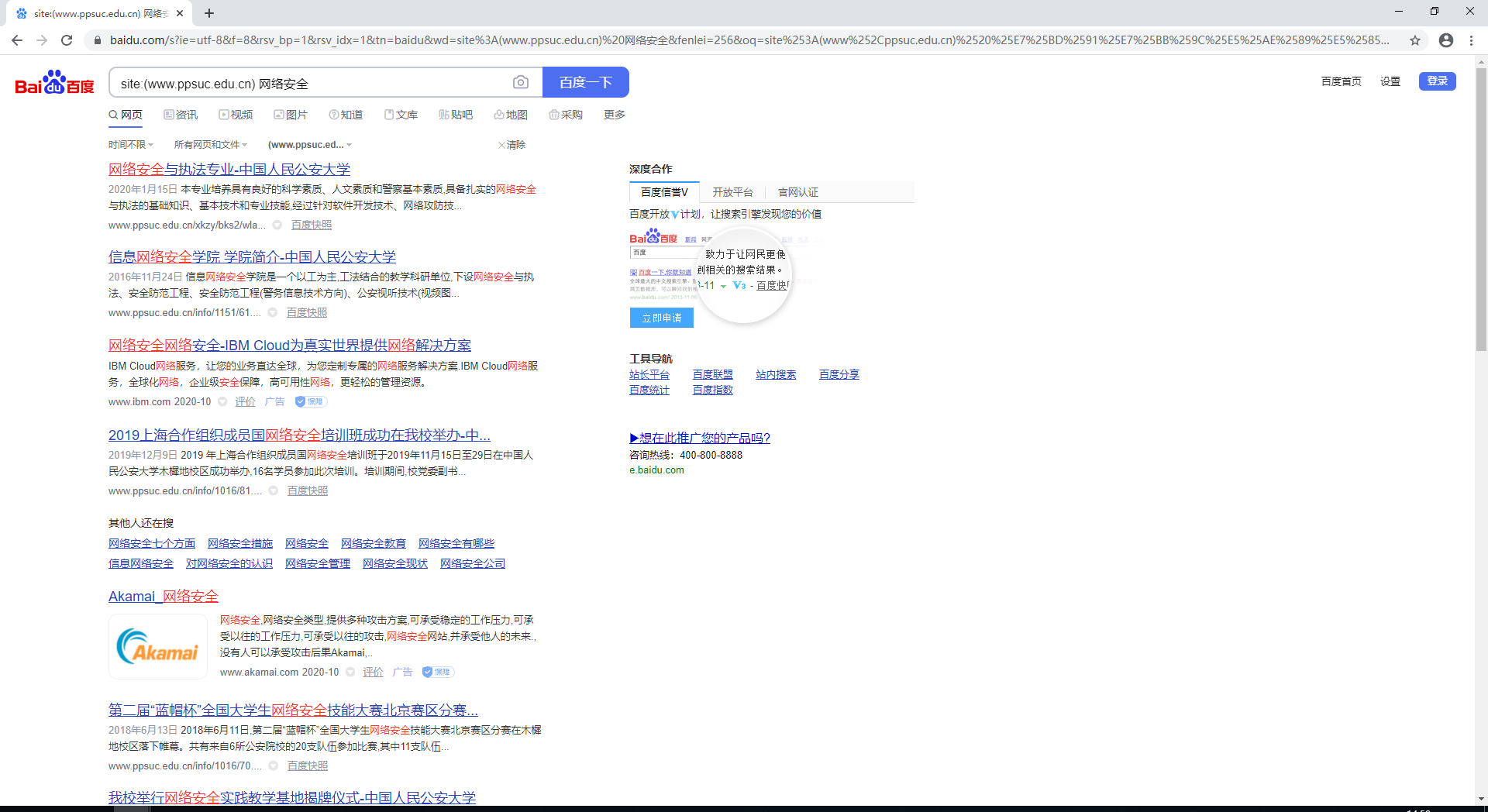Click the vertical page scrollbar
1488x812 pixels.
[x=1481, y=209]
